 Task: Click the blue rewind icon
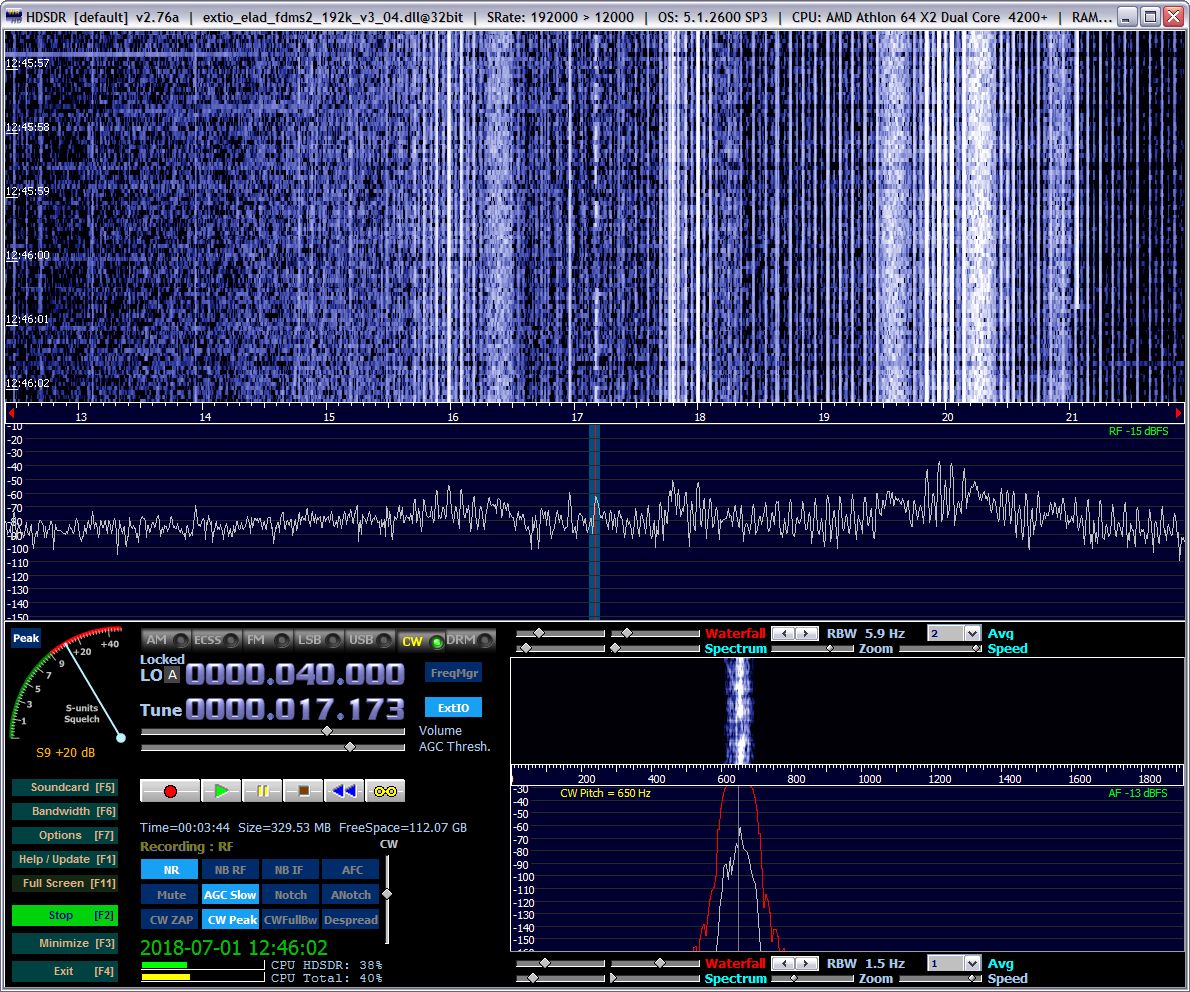(x=344, y=791)
